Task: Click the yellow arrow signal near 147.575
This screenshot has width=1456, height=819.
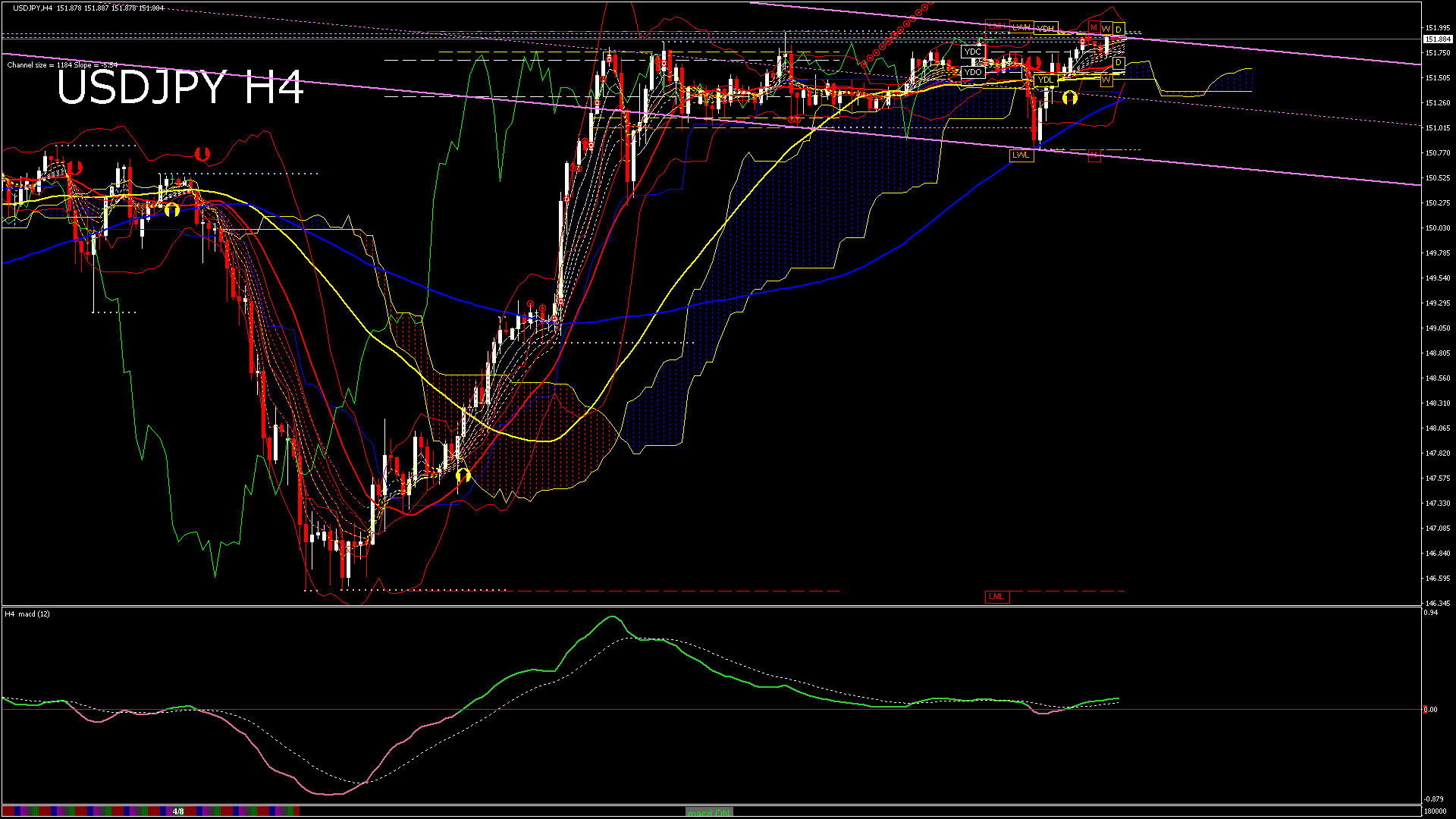Action: coord(463,475)
